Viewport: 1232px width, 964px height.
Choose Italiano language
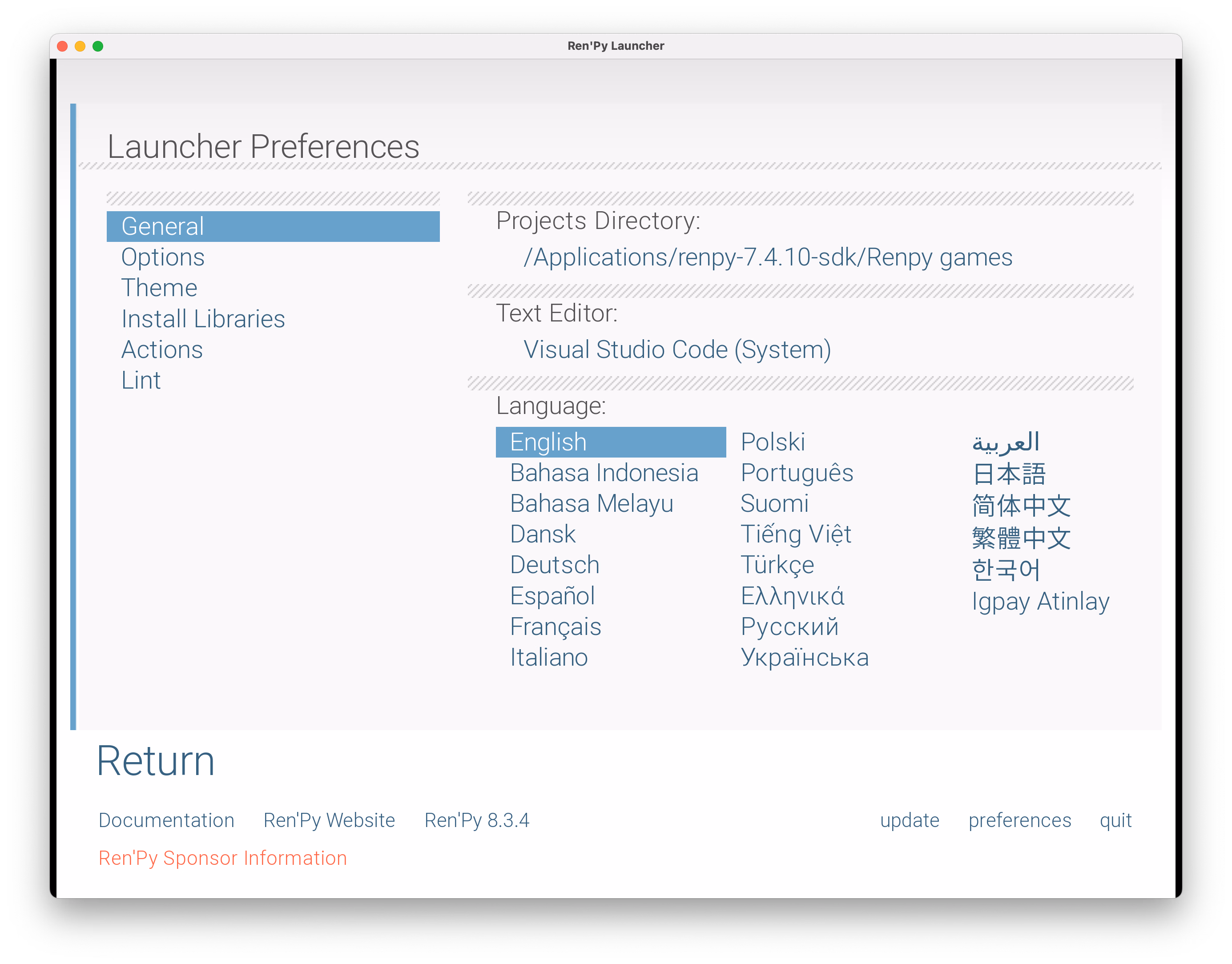(x=549, y=658)
